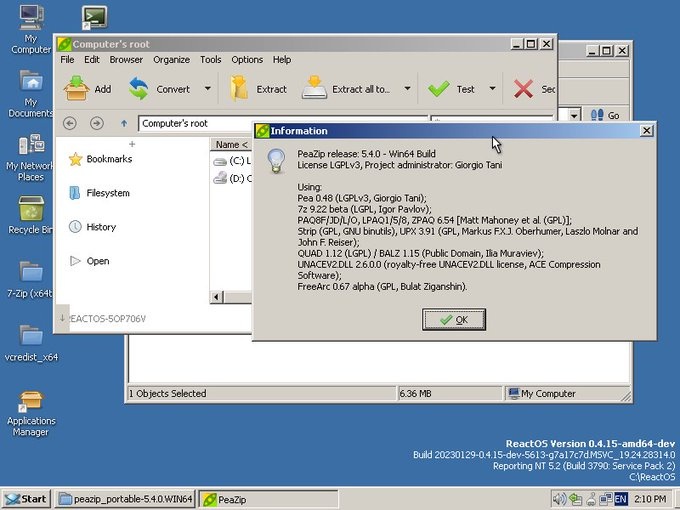Open My Documents desktop icon
This screenshot has width=680, height=510.
[x=30, y=94]
